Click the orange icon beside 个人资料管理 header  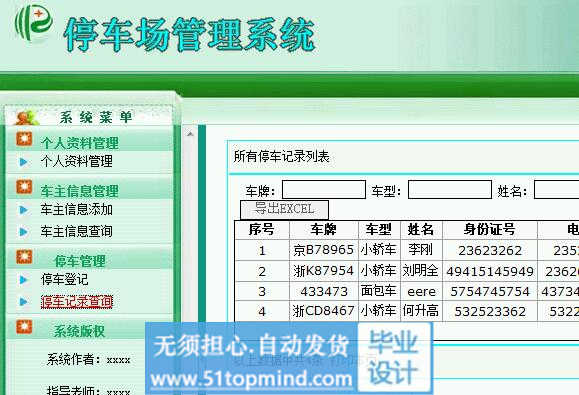tap(24, 139)
